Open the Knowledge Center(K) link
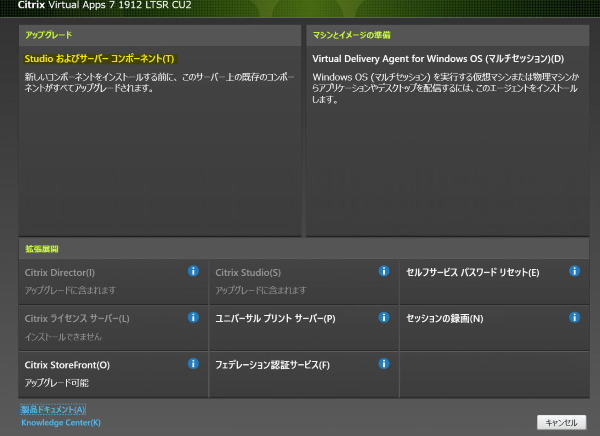This screenshot has width=600, height=436. [61, 423]
